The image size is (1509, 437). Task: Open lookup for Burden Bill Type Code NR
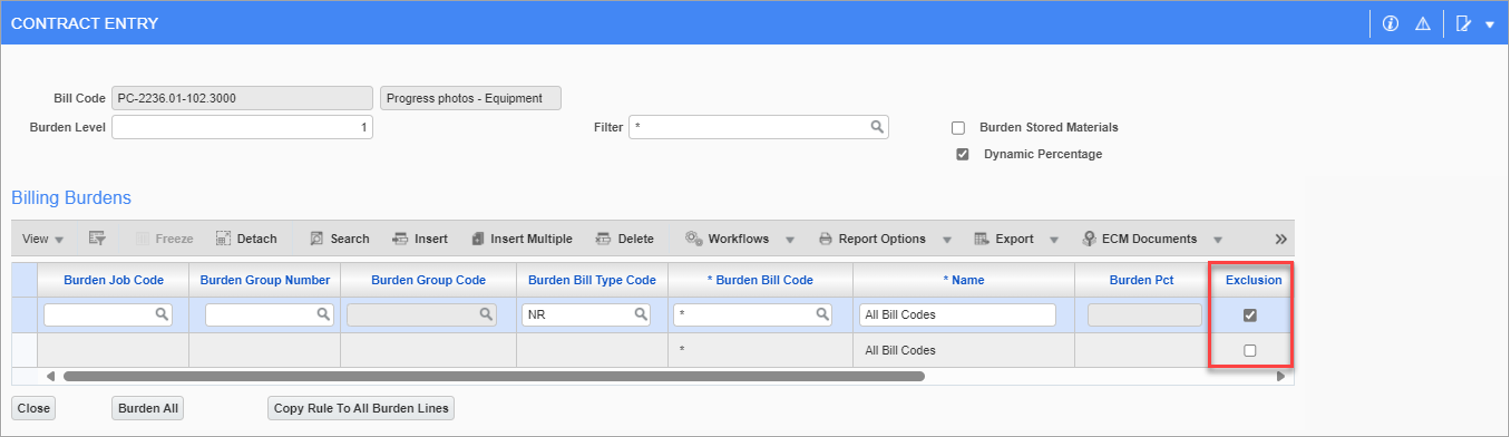(641, 315)
